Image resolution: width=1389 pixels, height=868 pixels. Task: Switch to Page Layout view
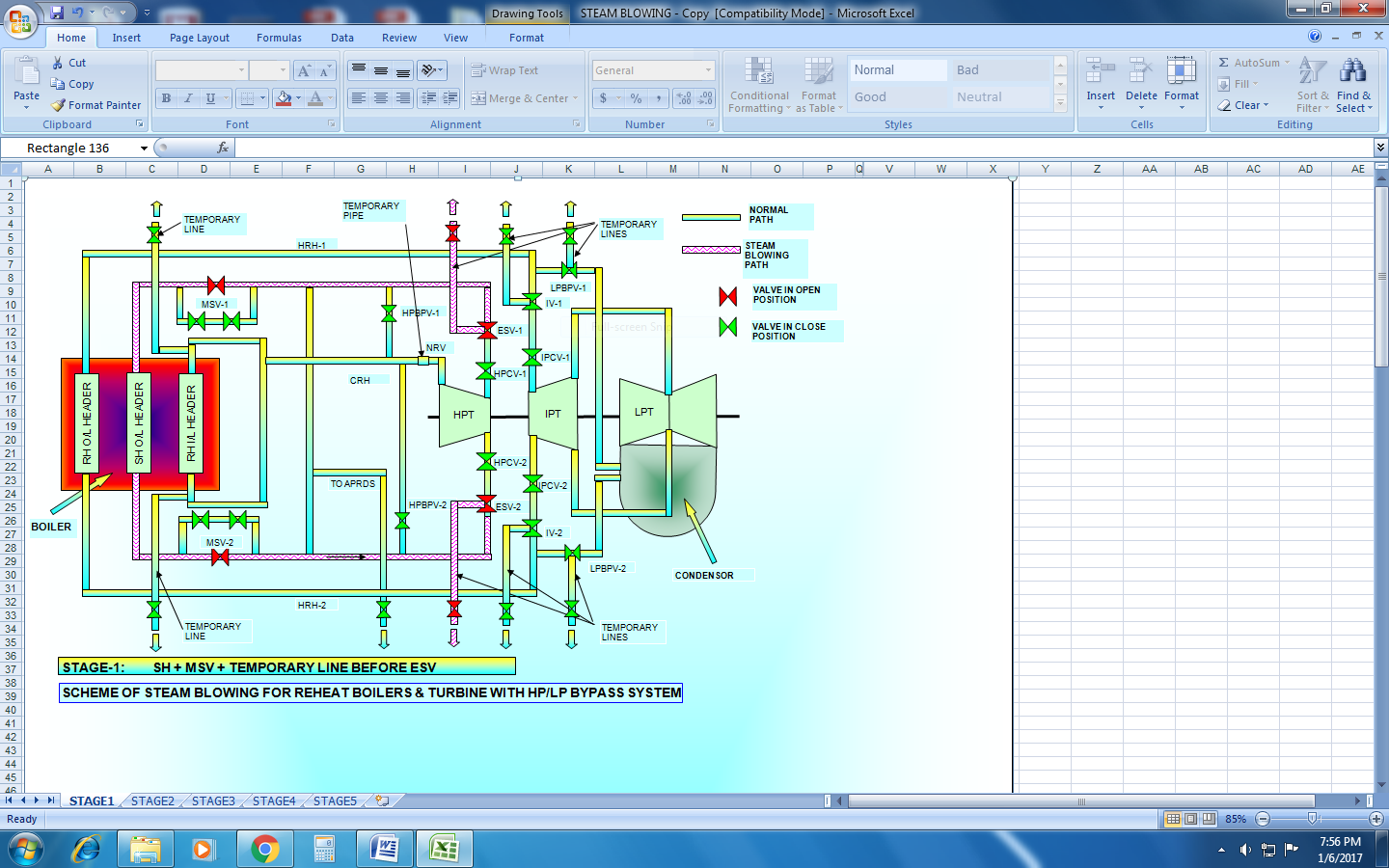[x=1190, y=819]
